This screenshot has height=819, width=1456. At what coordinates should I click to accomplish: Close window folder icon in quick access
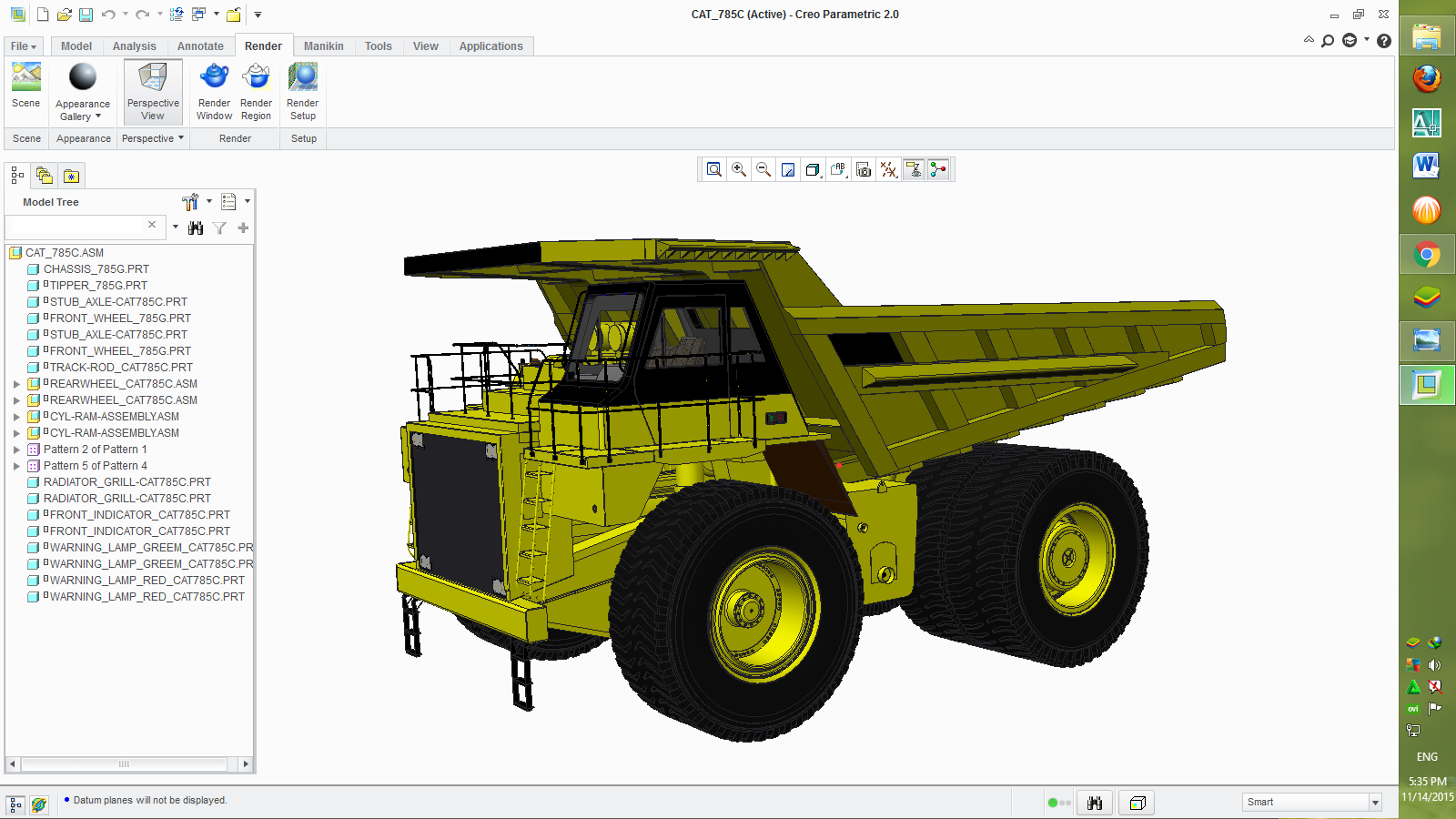pyautogui.click(x=234, y=15)
